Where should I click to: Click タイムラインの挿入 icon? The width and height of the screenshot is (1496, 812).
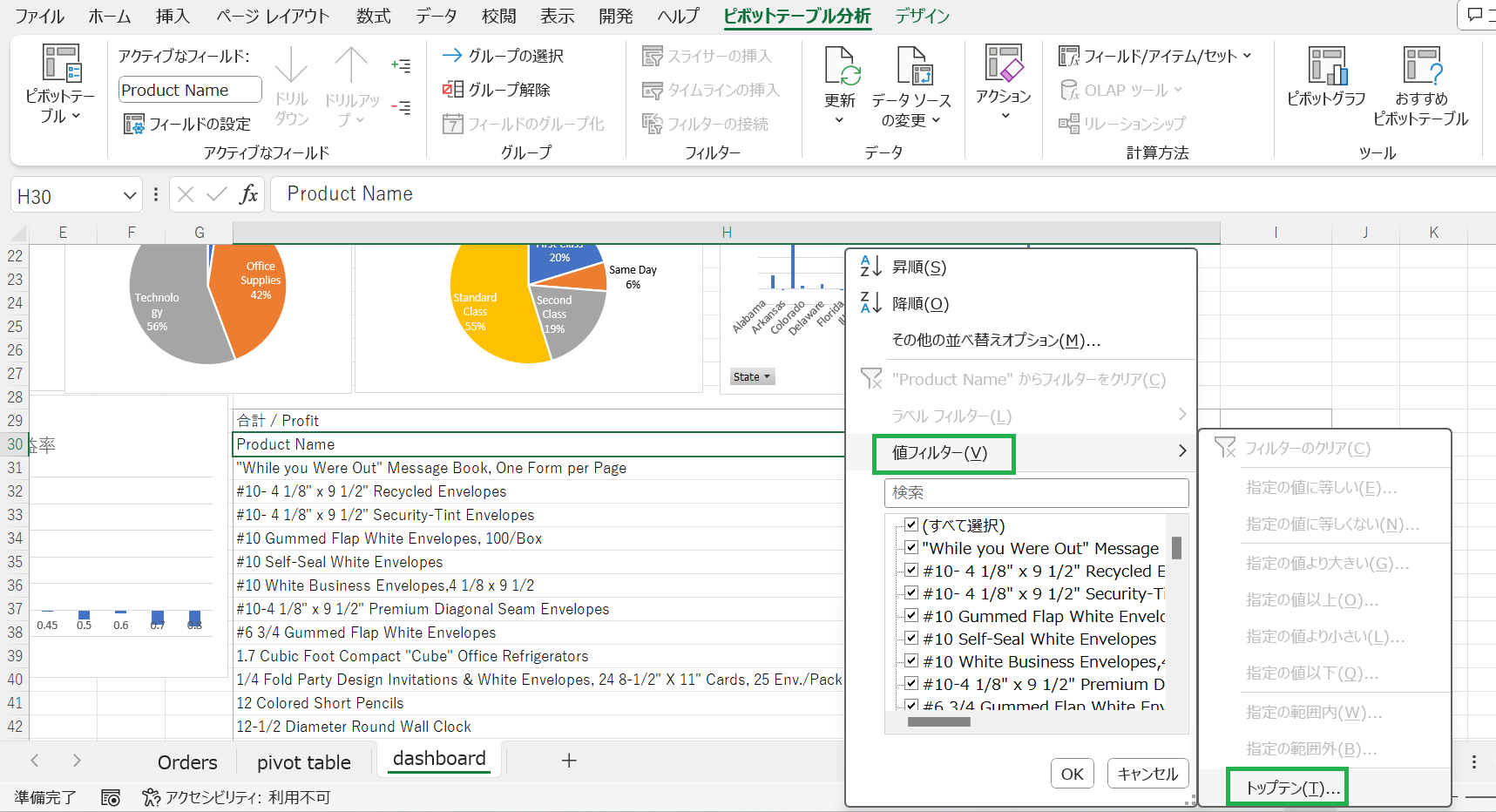pos(652,90)
